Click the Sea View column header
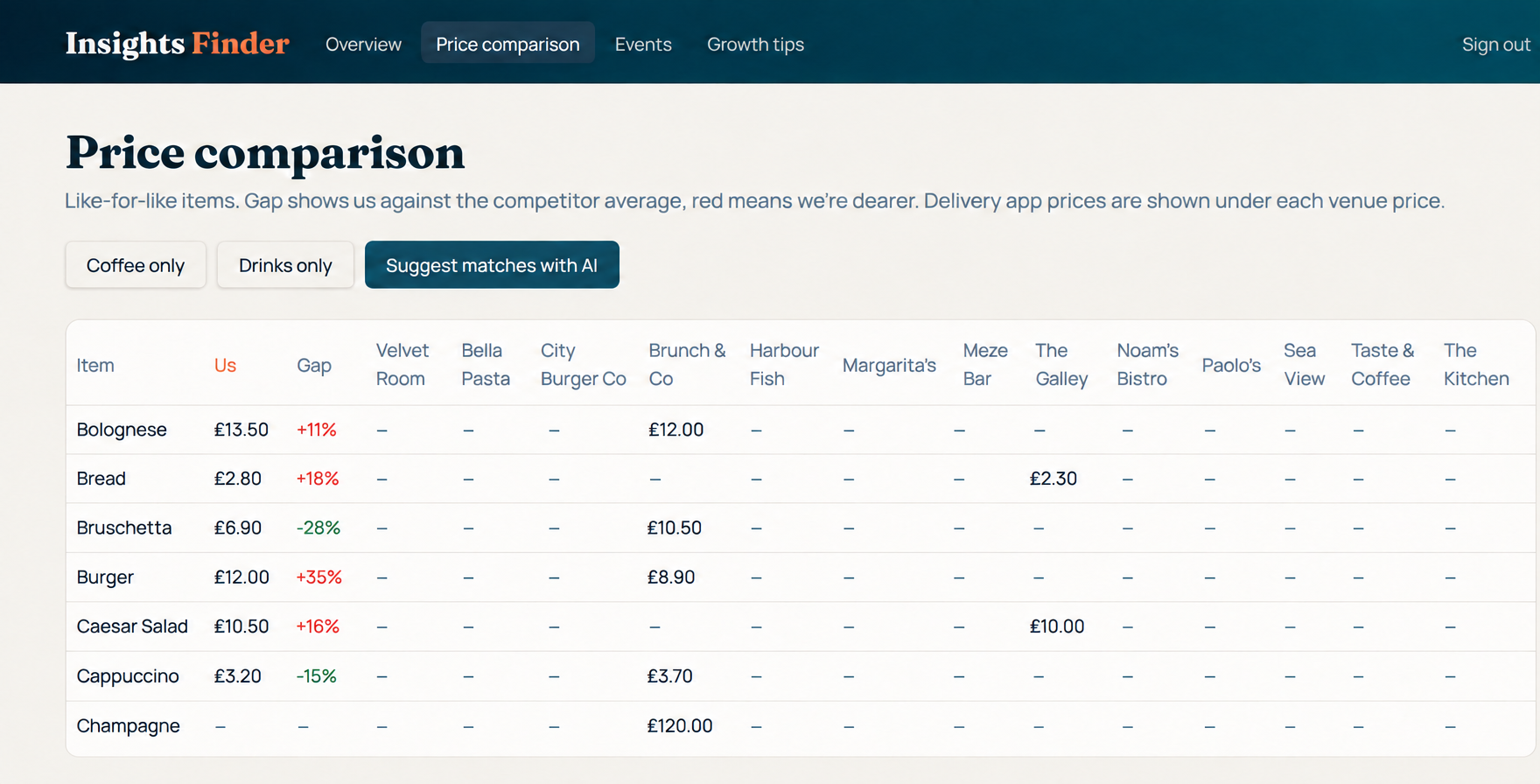1540x784 pixels. pos(1305,364)
